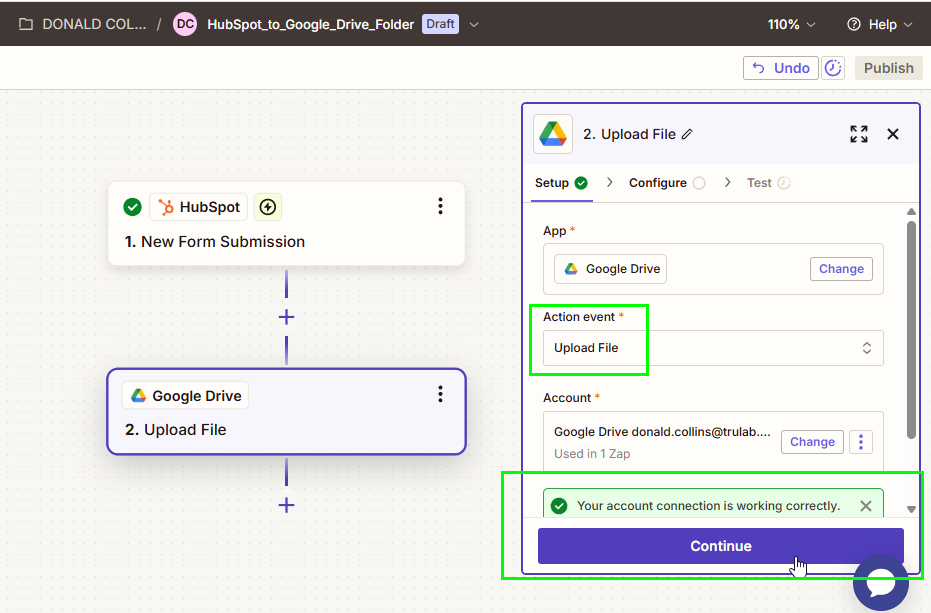Open the HubSpot step three-dot menu
This screenshot has height=613, width=931.
[440, 206]
